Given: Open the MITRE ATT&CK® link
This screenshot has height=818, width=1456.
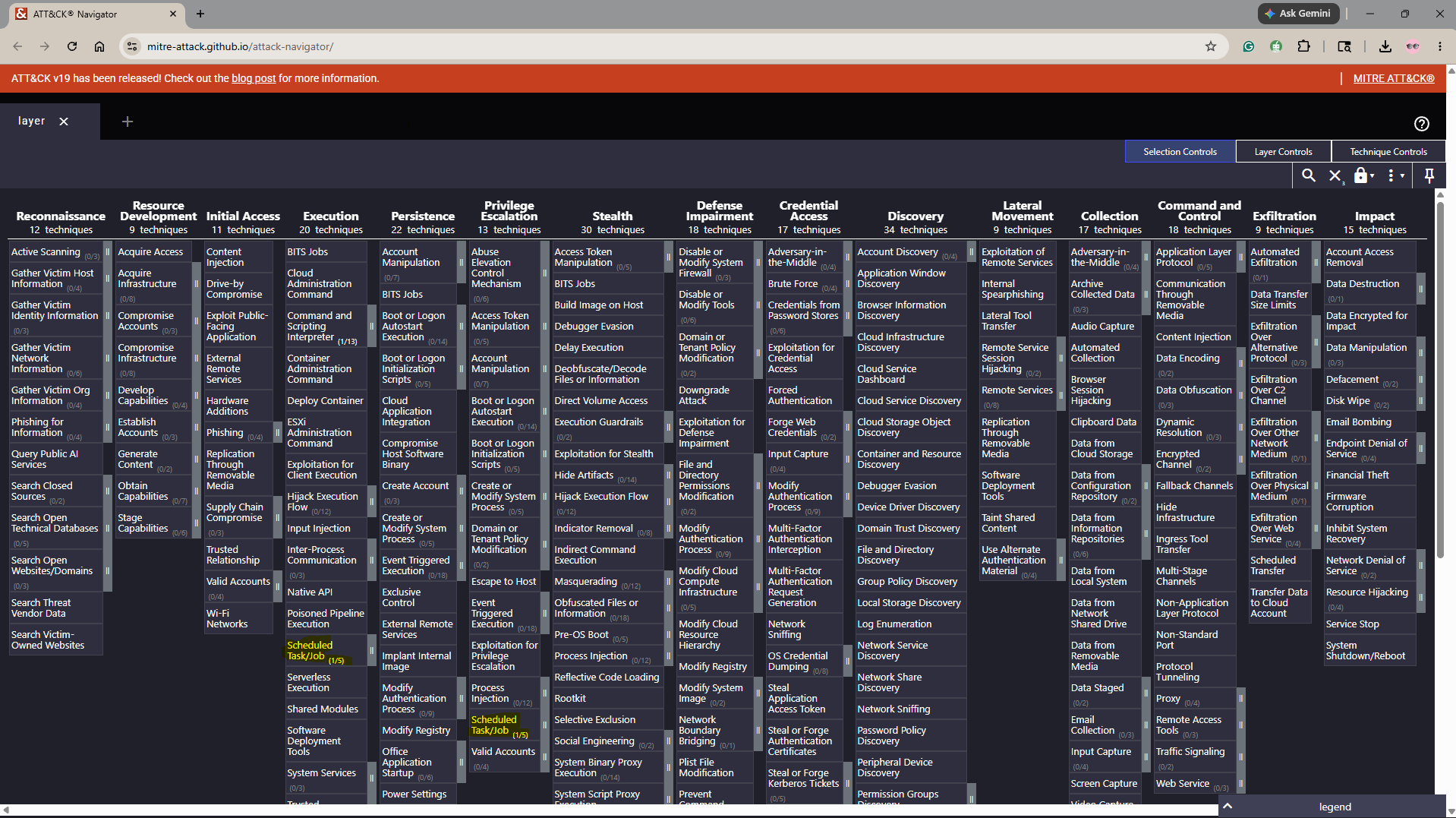Looking at the screenshot, I should pos(1394,78).
